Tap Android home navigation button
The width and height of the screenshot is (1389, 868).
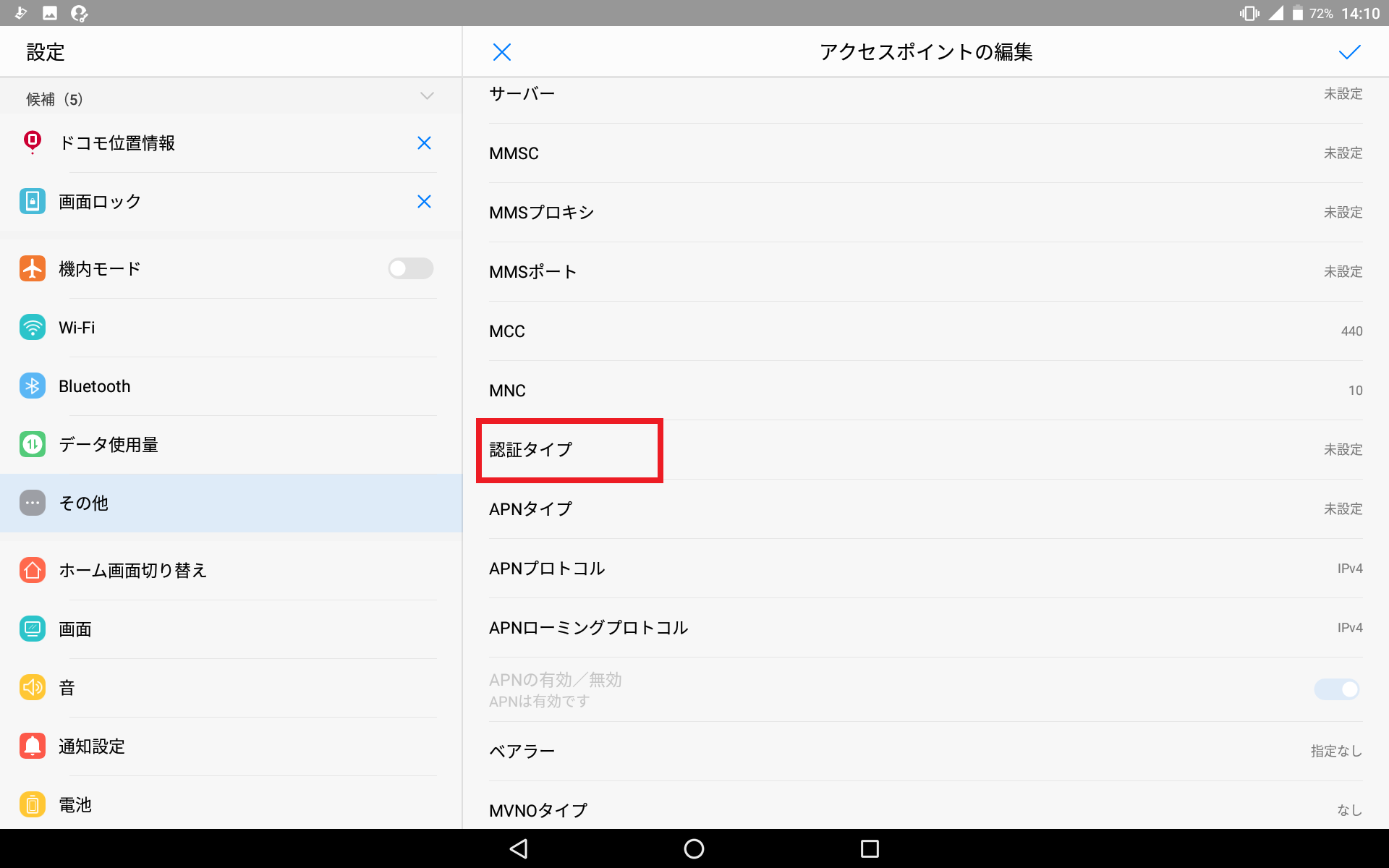694,848
